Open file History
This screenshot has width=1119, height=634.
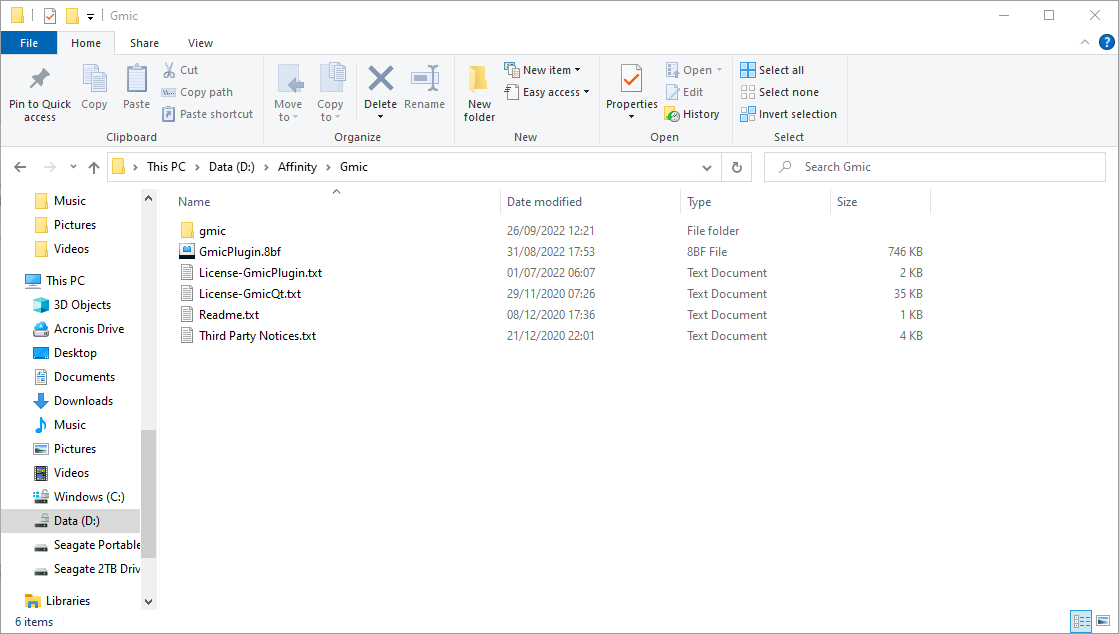tap(692, 114)
